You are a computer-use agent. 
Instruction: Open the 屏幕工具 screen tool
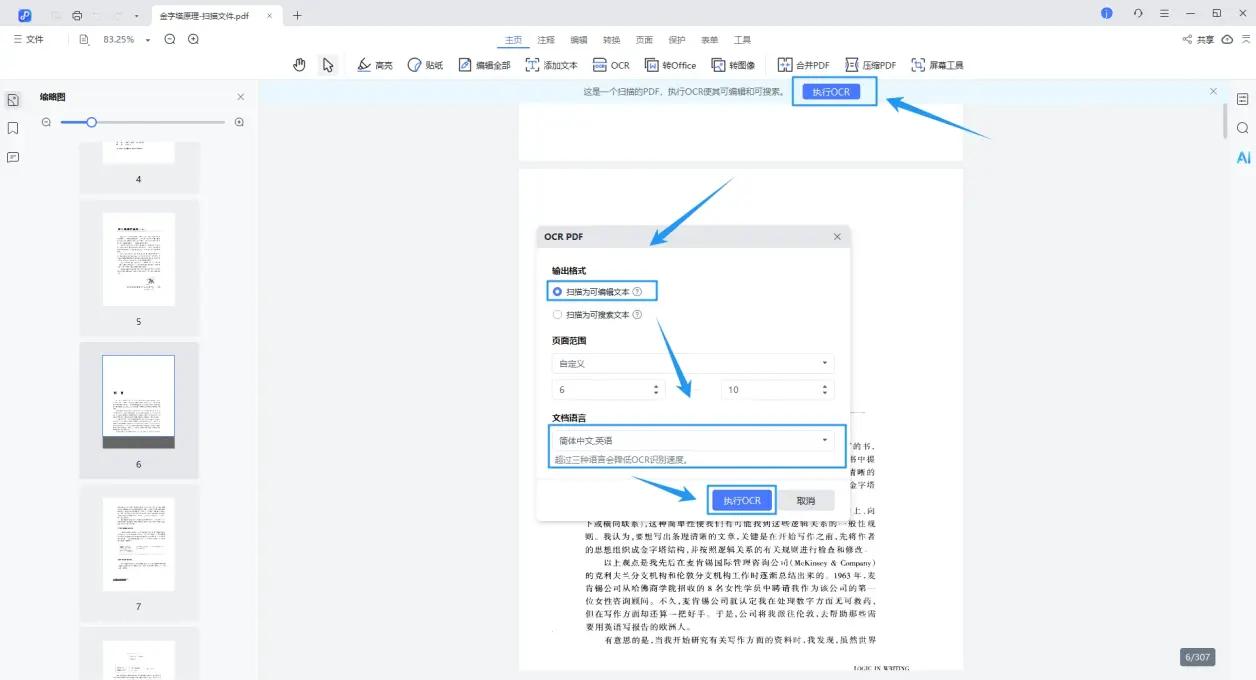tap(937, 65)
